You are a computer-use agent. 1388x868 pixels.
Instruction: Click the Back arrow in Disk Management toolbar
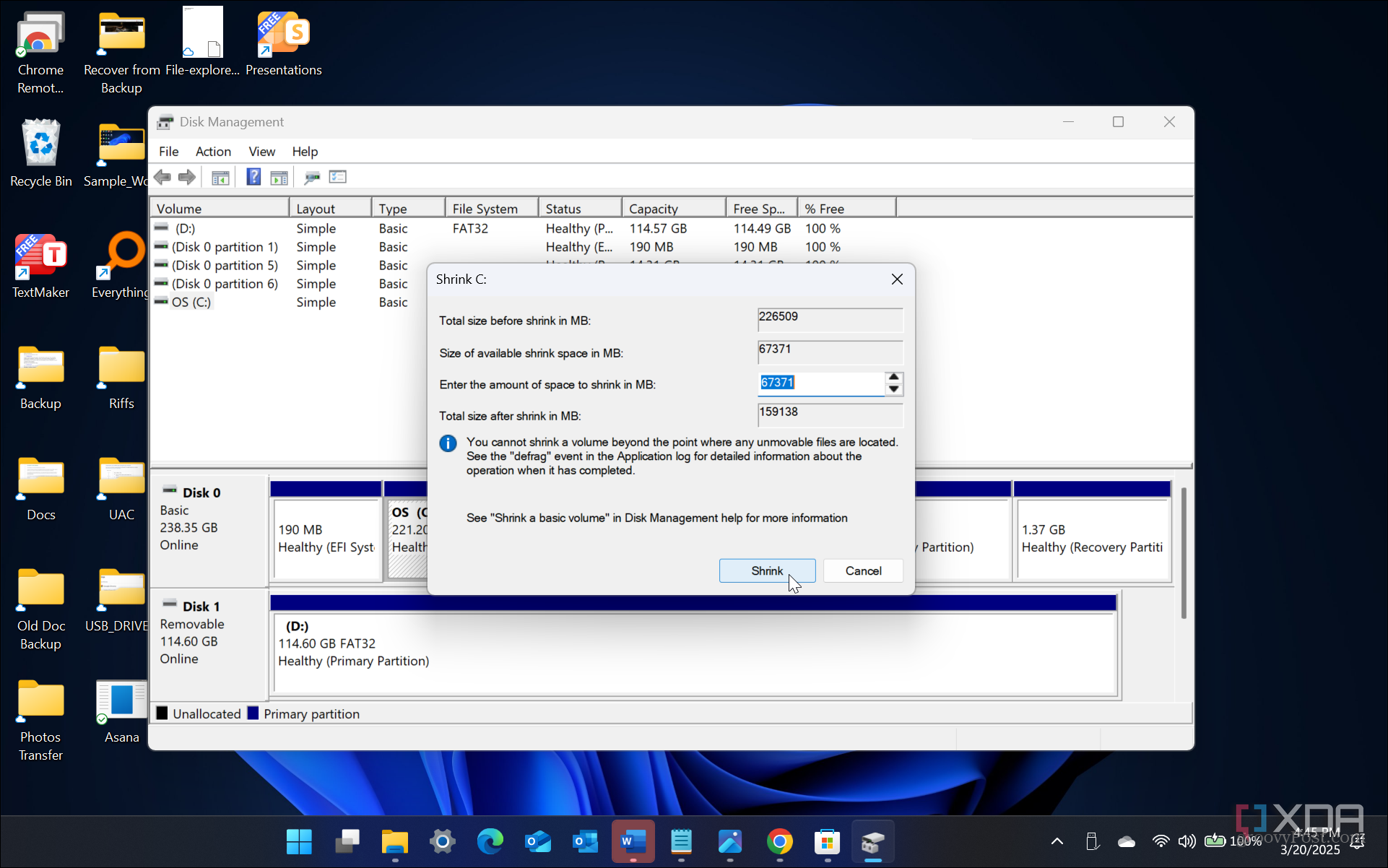pyautogui.click(x=162, y=177)
